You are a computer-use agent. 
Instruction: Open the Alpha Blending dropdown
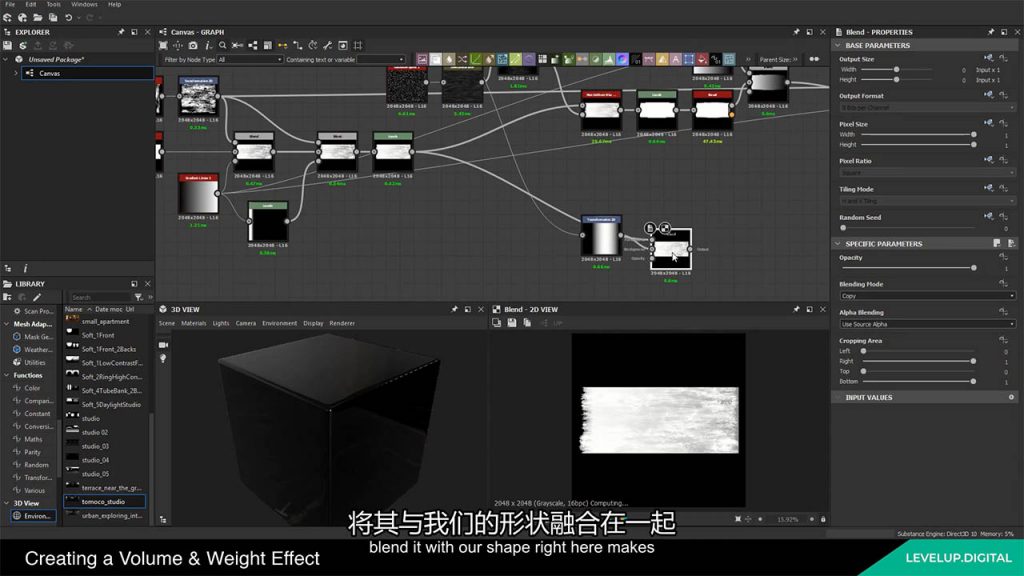point(927,324)
